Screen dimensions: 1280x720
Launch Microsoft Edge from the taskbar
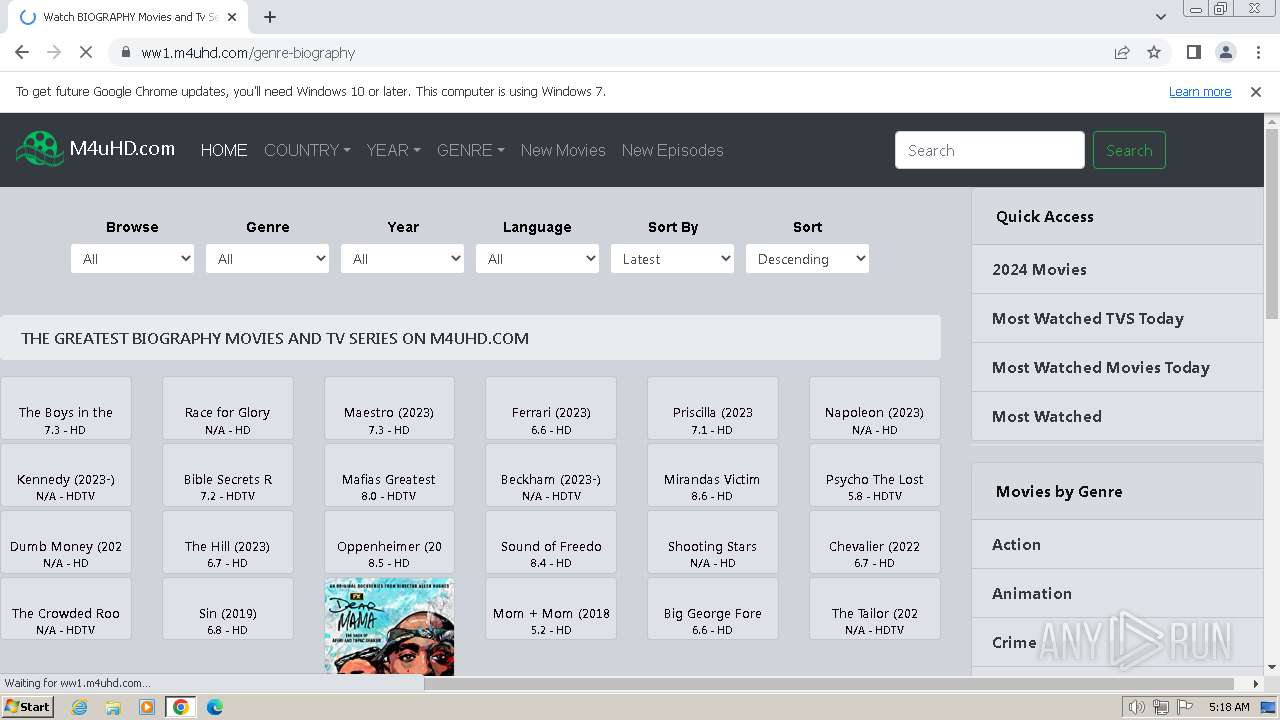click(x=215, y=707)
